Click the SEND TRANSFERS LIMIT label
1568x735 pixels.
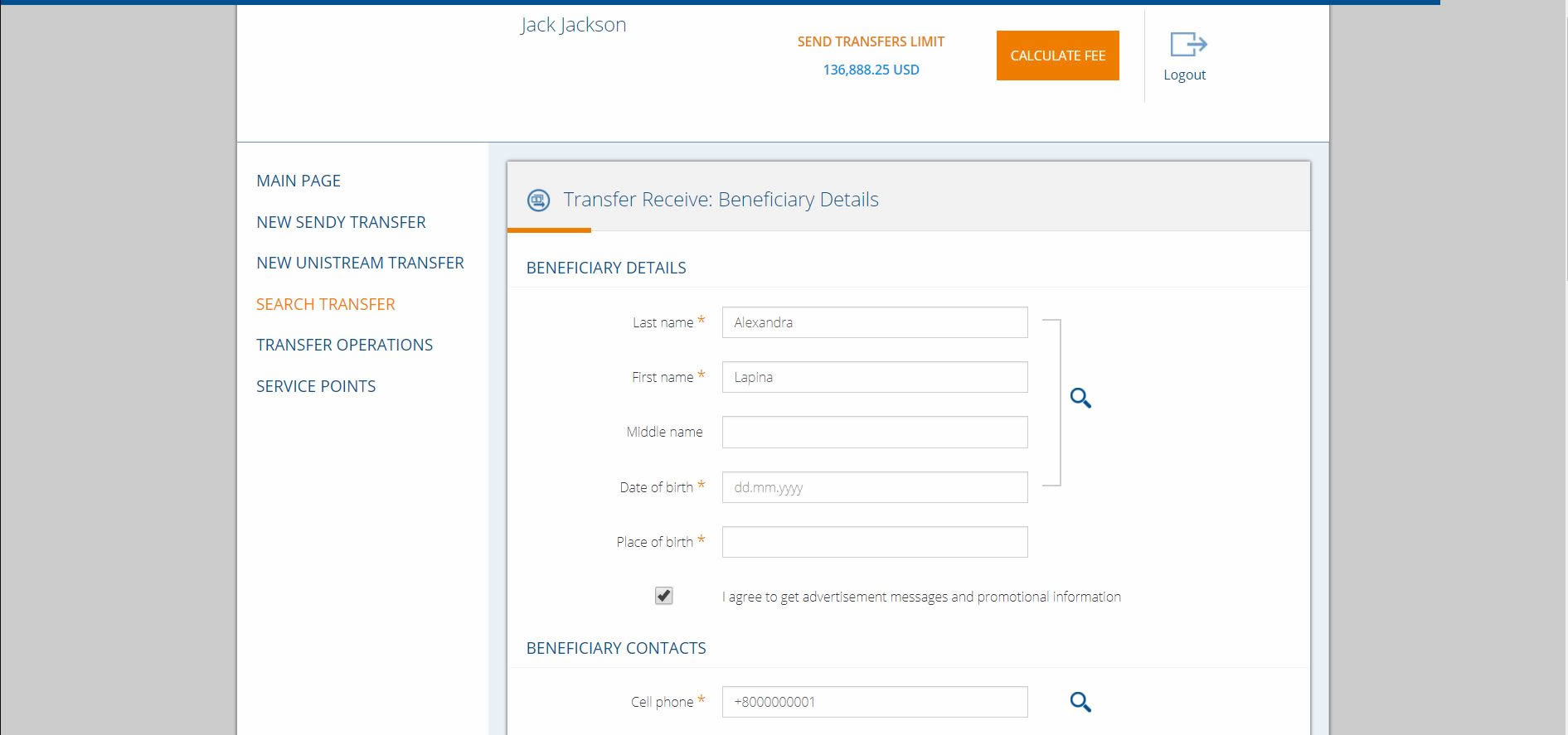pyautogui.click(x=871, y=41)
